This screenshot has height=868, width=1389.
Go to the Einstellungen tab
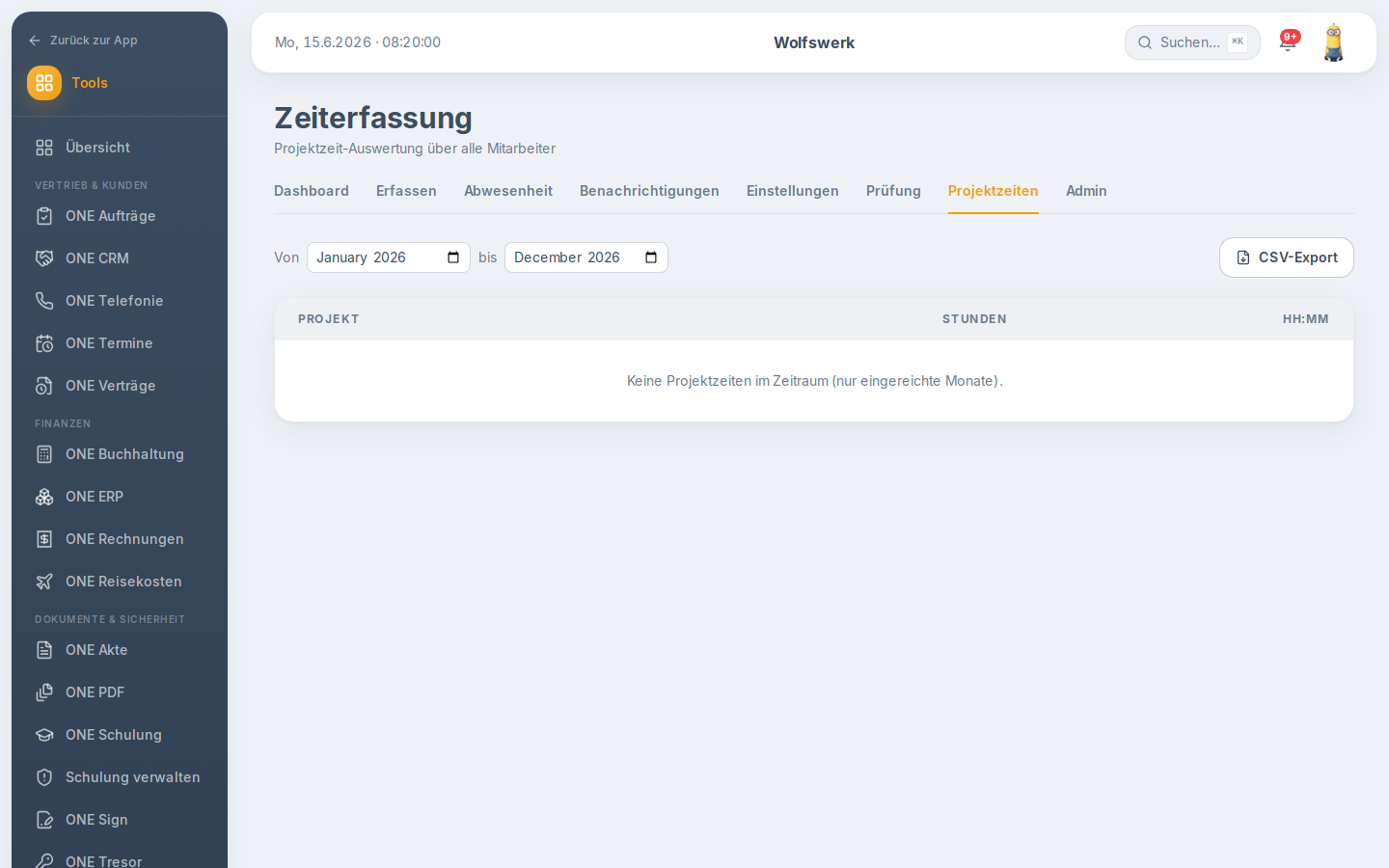coord(793,191)
